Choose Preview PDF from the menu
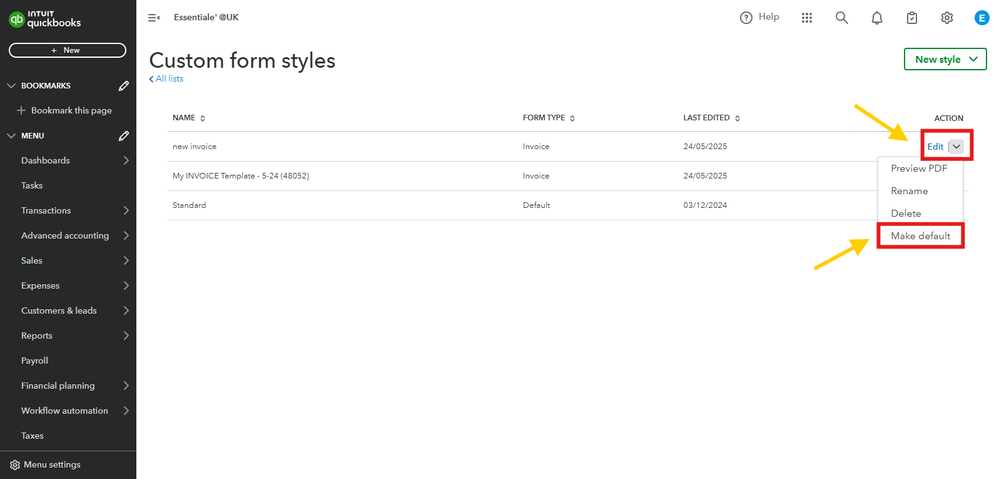Viewport: 999px width, 479px height. (919, 168)
